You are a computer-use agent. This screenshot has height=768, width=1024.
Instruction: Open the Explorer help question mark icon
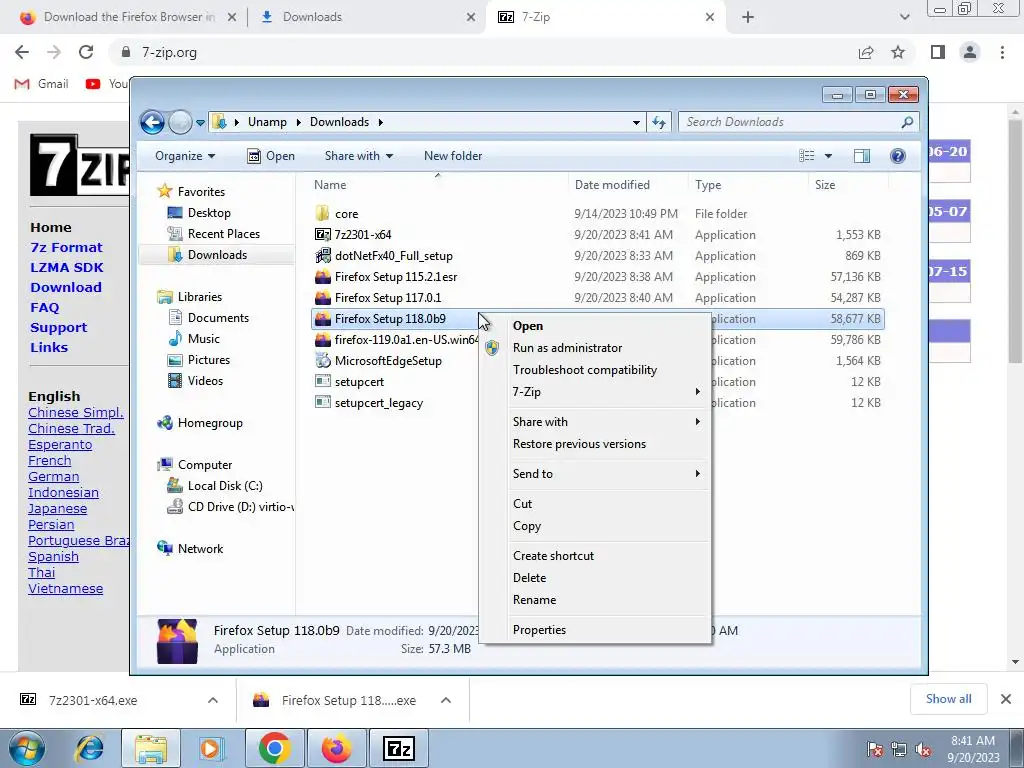(x=898, y=155)
